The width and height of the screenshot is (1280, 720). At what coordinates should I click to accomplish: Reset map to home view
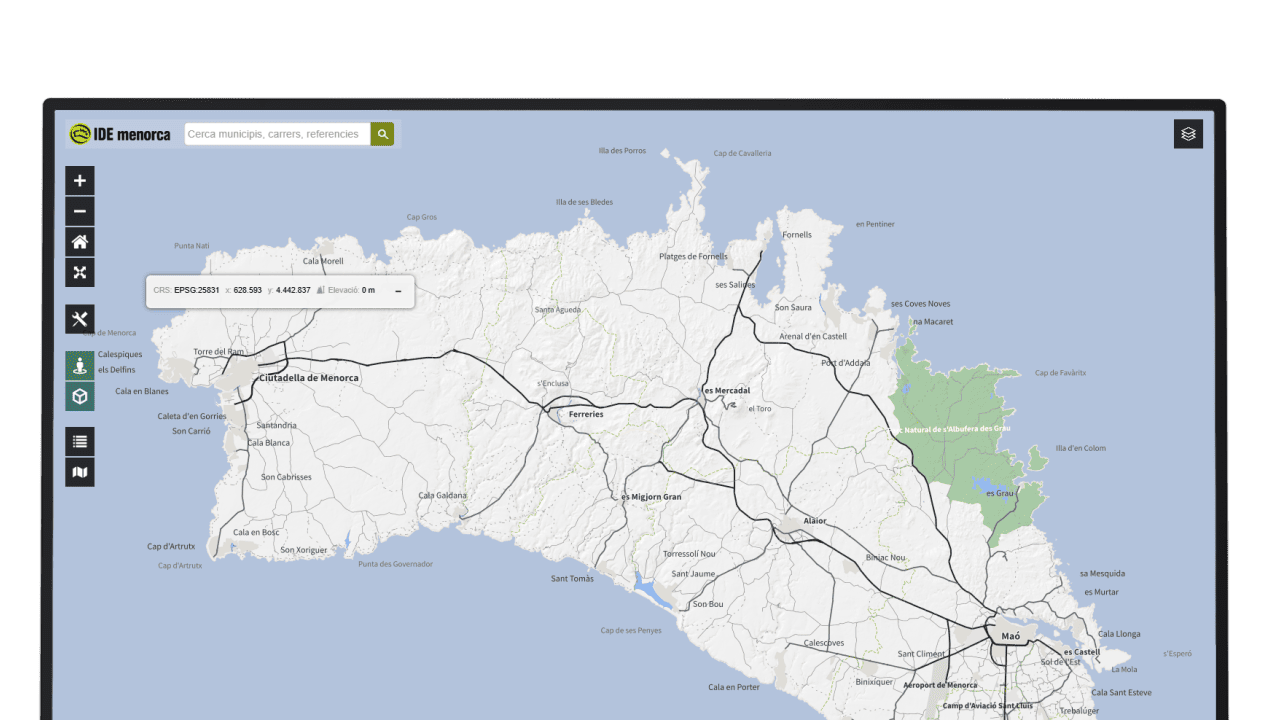tap(80, 242)
